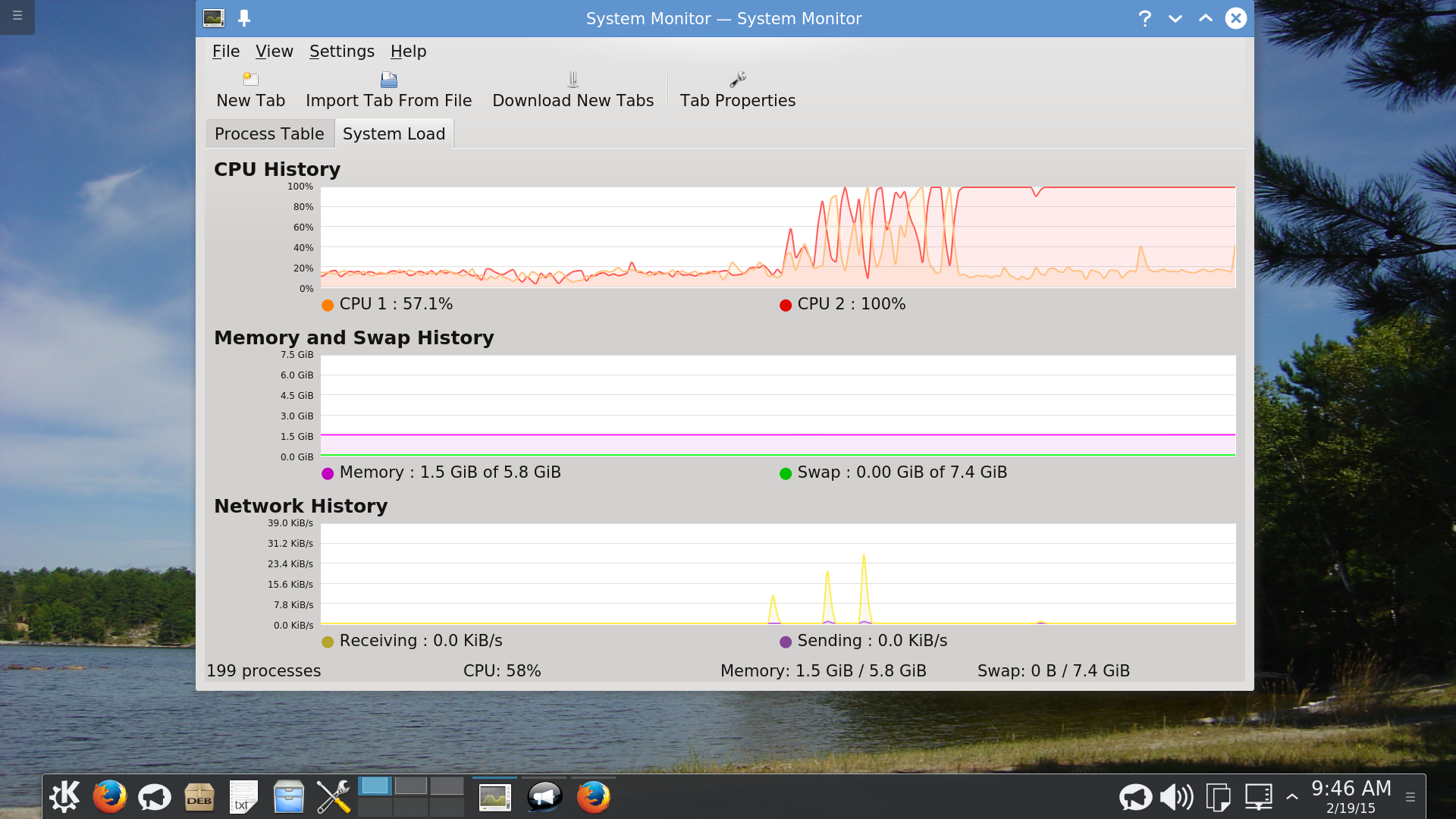Click the System Monitor window menu icon

(x=214, y=18)
